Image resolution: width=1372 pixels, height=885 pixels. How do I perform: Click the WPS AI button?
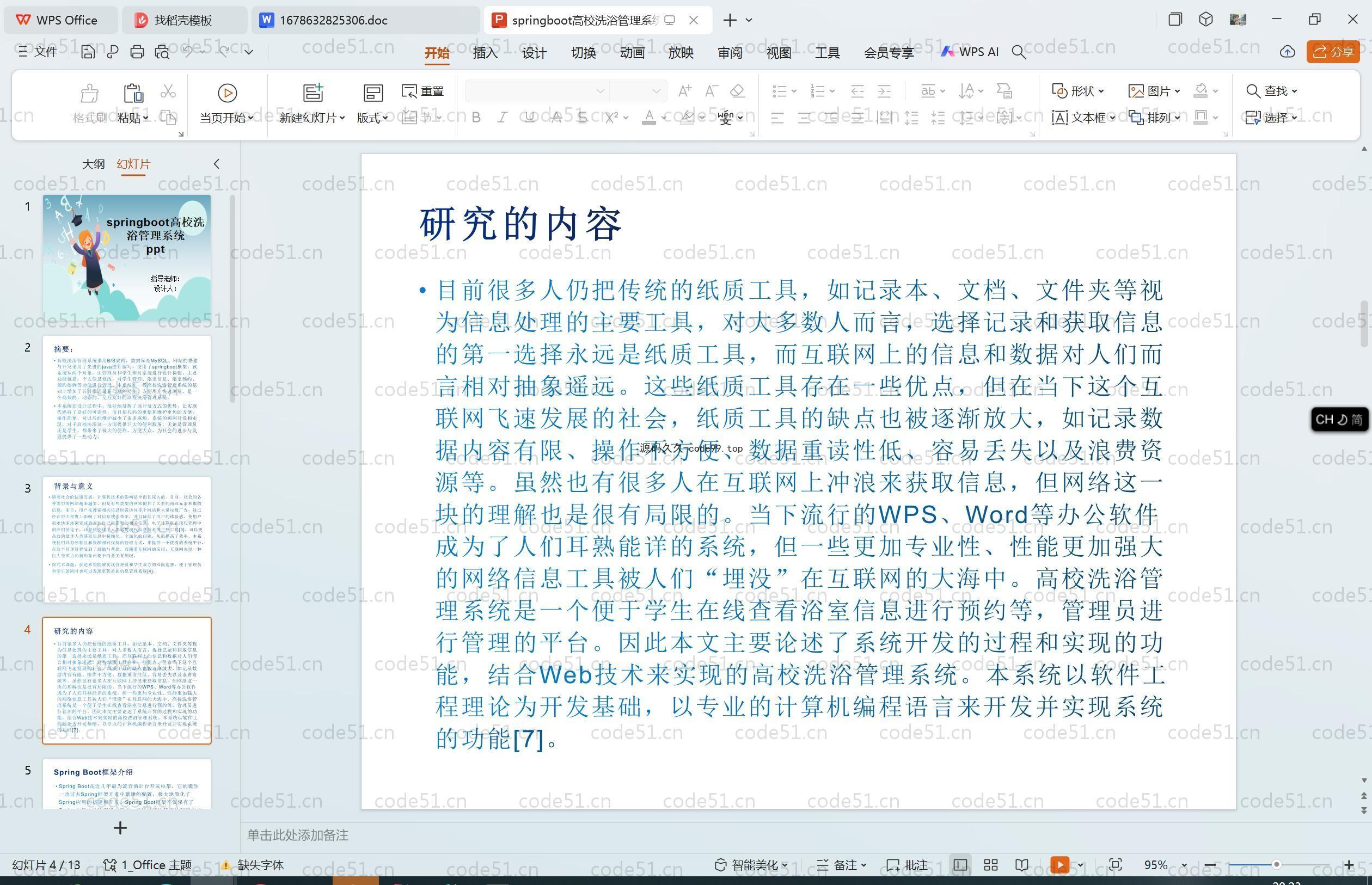[x=970, y=52]
